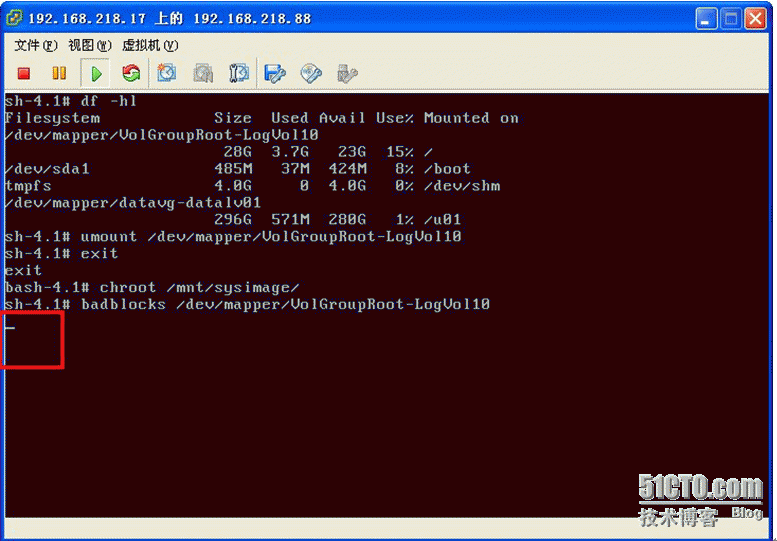Screen dimensions: 777x541
Task: Click '/dev/mapper/datavg-datalv01' text
Action: click(133, 203)
